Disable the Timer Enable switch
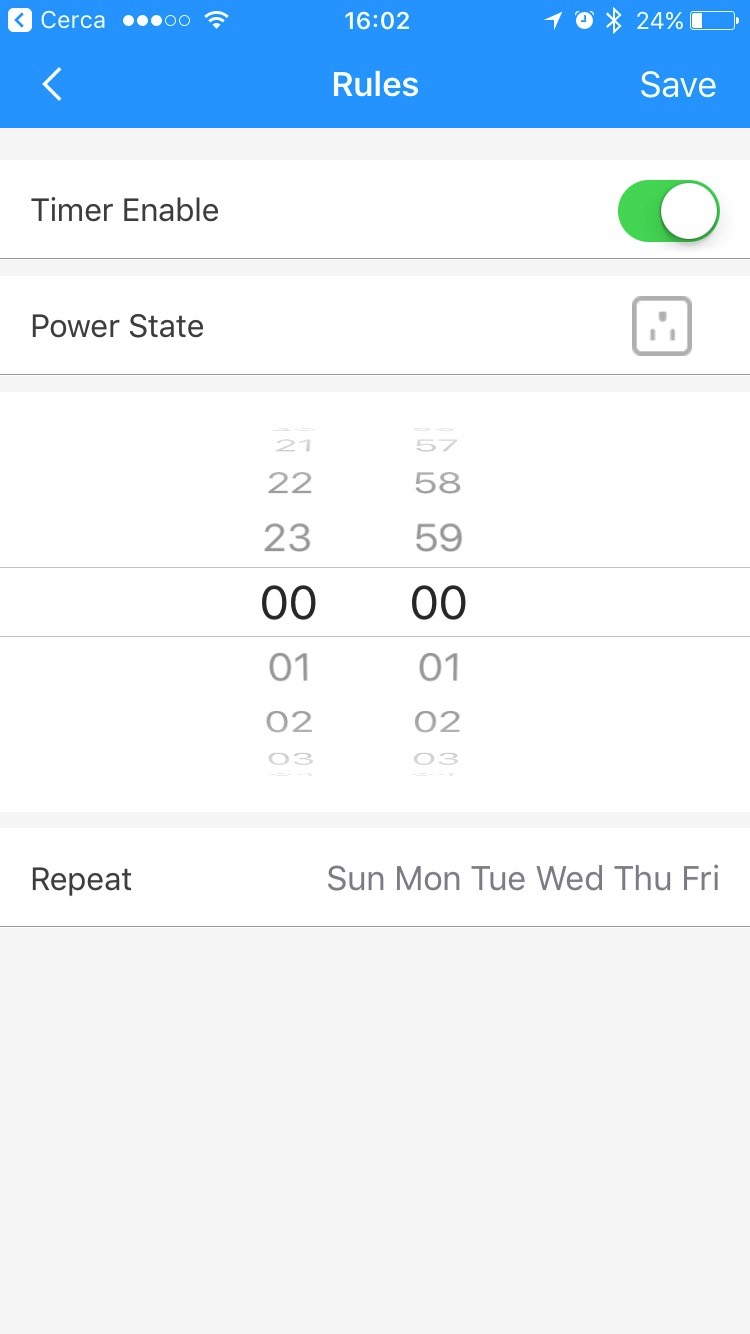Viewport: 750px width, 1334px height. pos(668,211)
